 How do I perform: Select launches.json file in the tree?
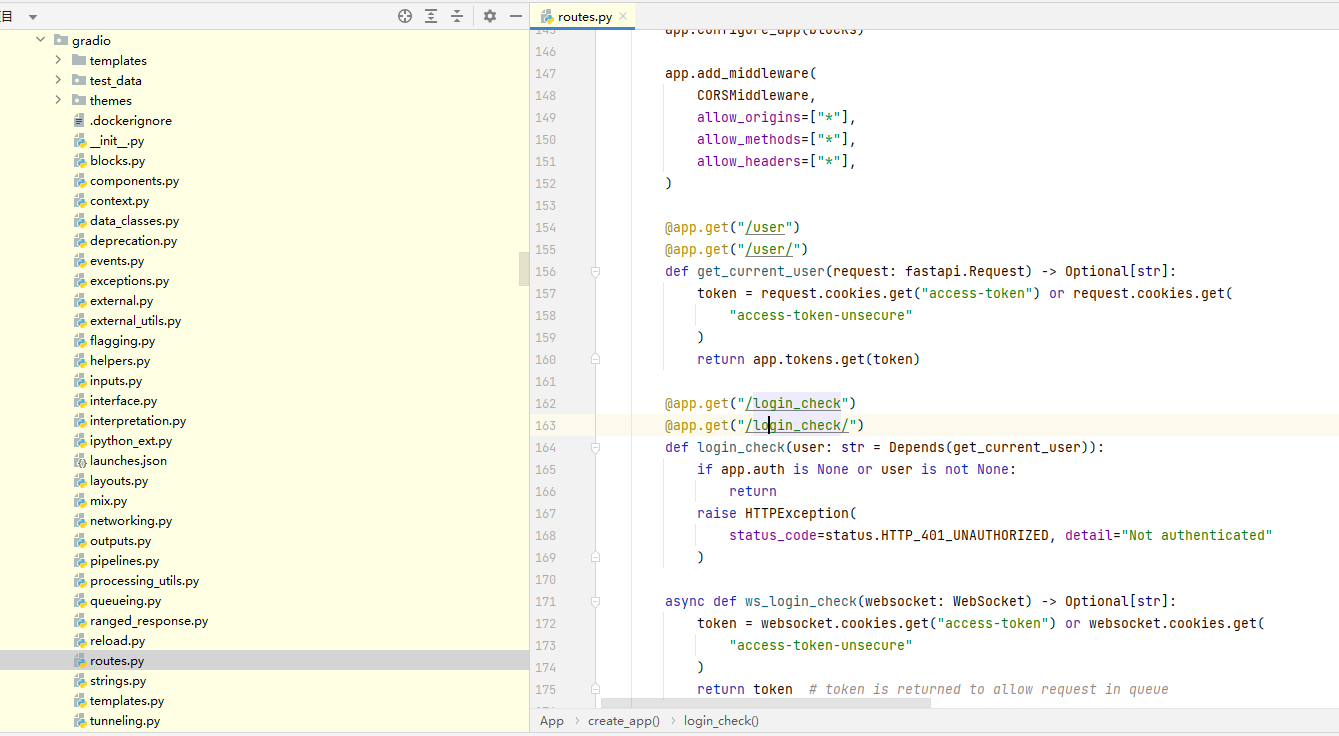[128, 461]
